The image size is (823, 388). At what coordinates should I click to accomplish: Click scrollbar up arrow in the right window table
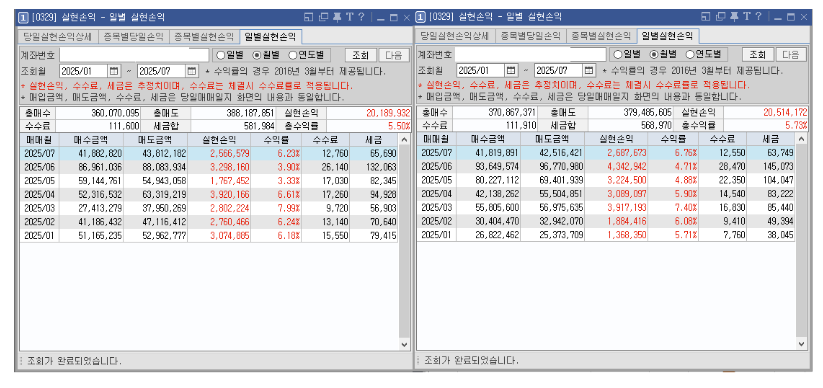click(800, 140)
